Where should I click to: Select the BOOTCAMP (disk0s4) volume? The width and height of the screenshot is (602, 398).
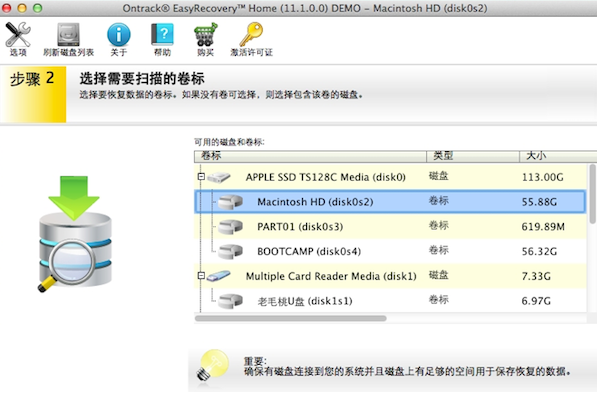pos(390,251)
